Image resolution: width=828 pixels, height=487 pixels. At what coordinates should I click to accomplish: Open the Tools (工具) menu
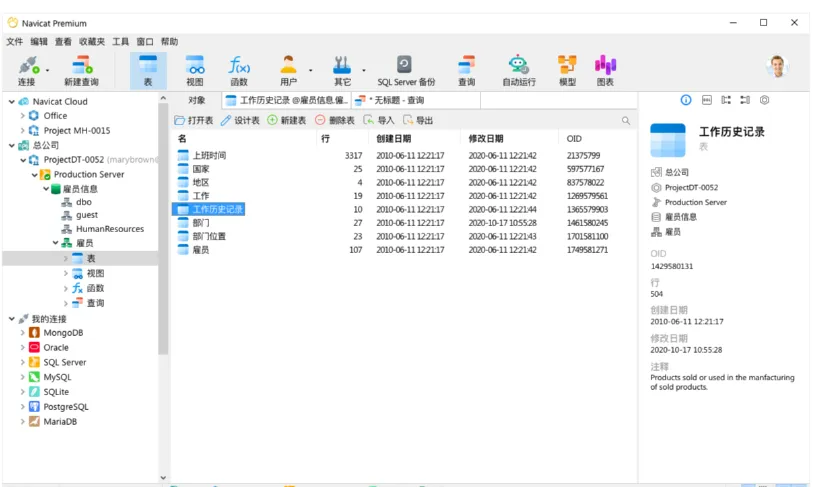click(x=120, y=42)
